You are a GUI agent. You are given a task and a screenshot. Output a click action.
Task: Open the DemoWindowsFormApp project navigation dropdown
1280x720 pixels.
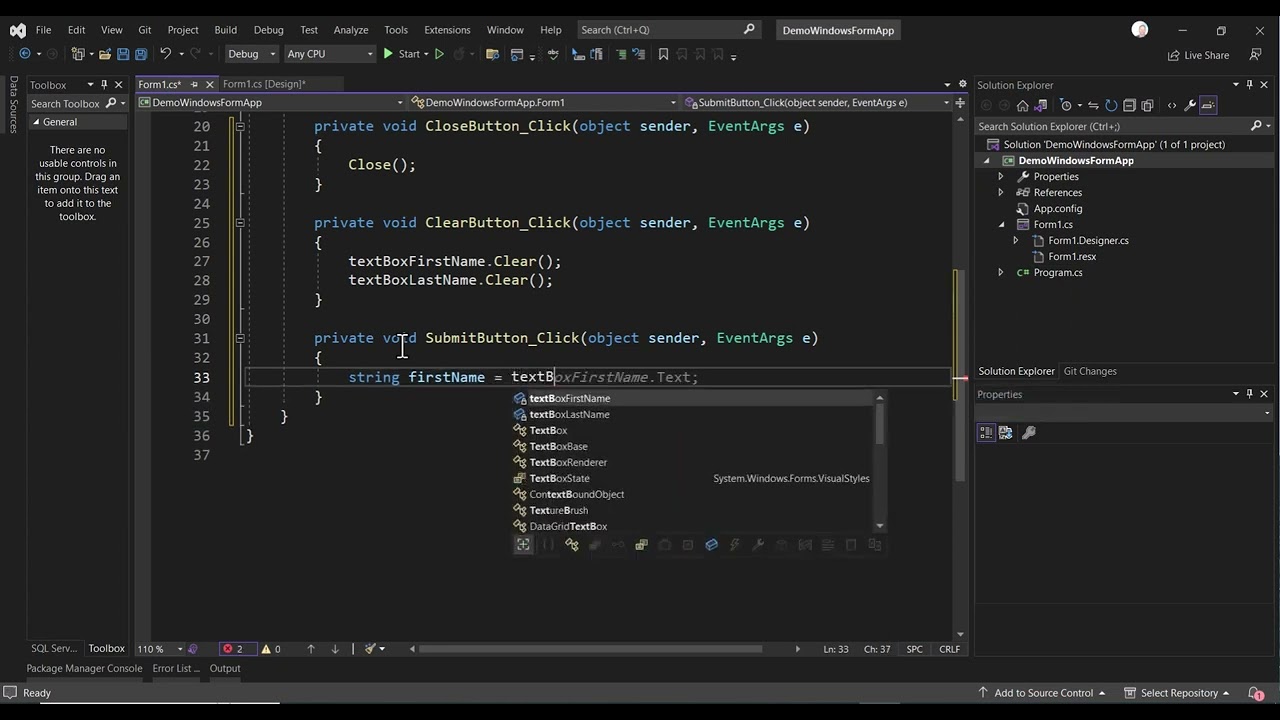coord(270,103)
